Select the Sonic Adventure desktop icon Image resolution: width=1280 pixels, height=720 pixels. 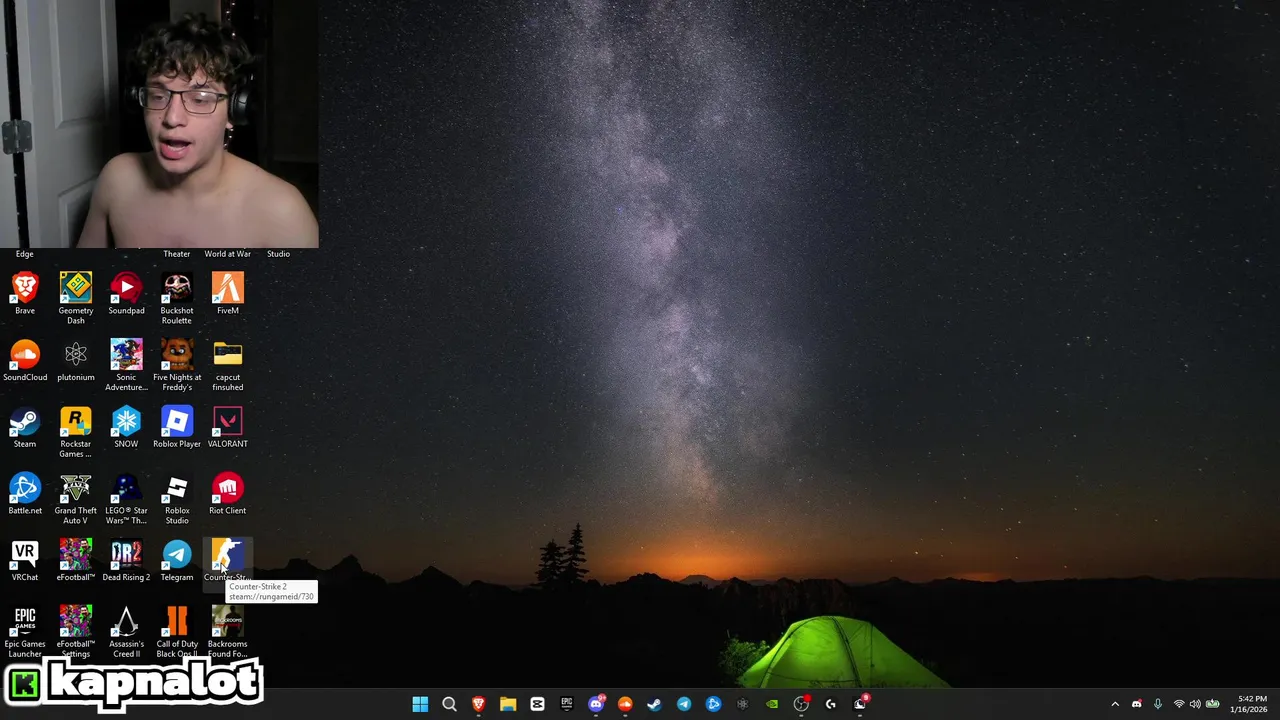point(126,364)
